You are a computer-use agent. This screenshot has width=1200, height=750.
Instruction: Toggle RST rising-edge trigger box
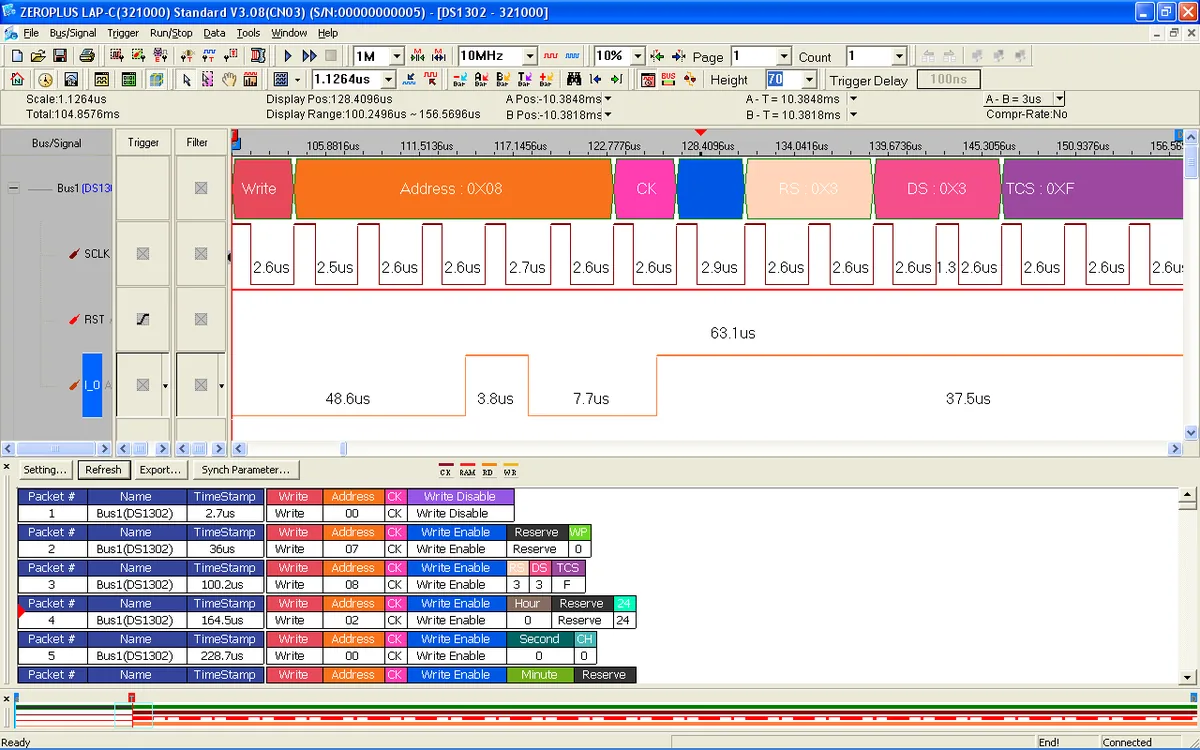[143, 319]
